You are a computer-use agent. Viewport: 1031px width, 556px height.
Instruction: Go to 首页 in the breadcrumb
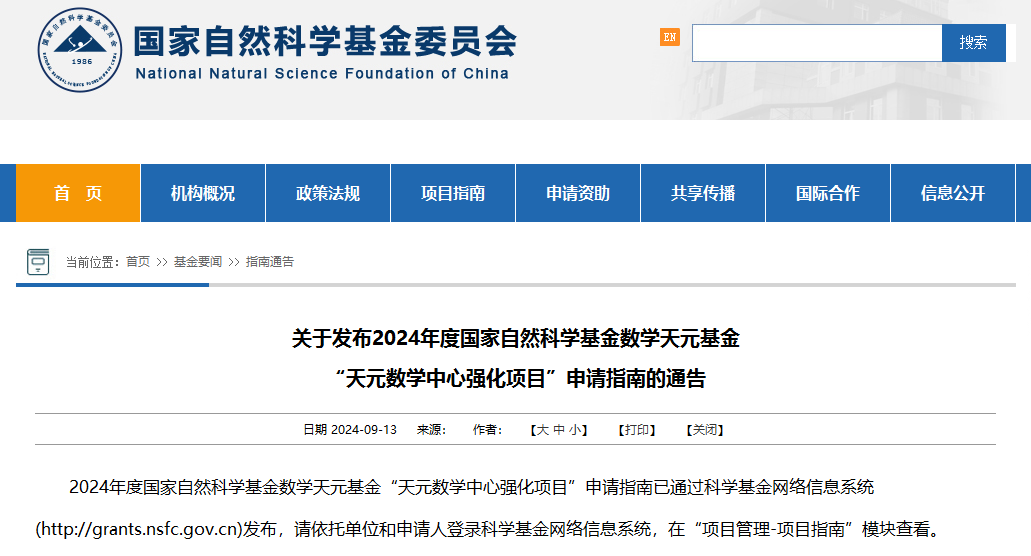coord(138,262)
